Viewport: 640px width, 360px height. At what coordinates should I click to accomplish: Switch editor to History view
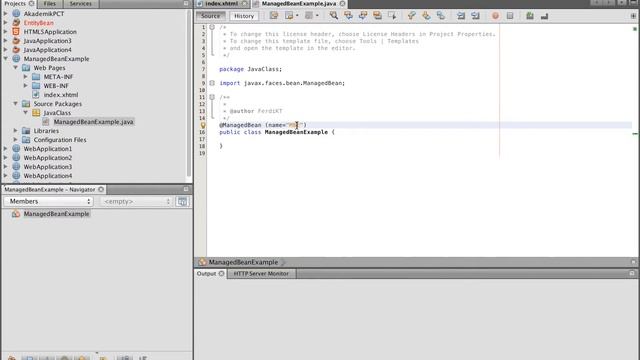(244, 16)
